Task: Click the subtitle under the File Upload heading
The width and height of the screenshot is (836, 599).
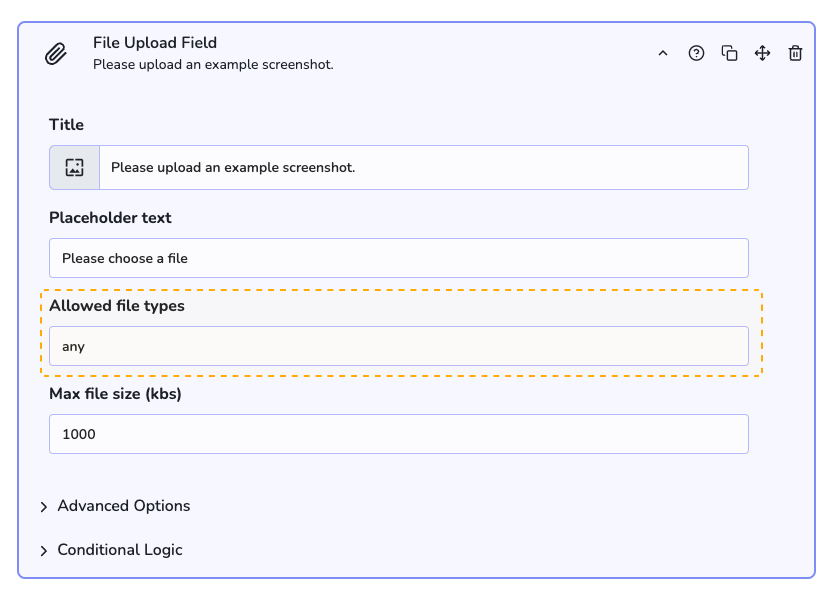Action: (x=213, y=65)
